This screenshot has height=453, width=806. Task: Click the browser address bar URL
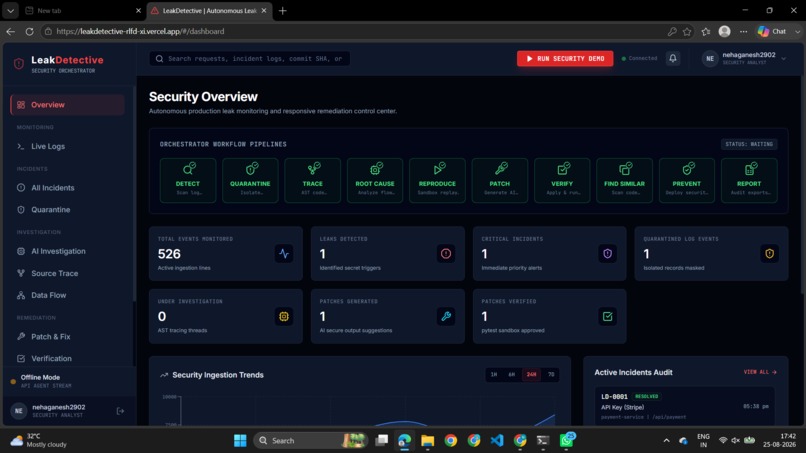(140, 31)
